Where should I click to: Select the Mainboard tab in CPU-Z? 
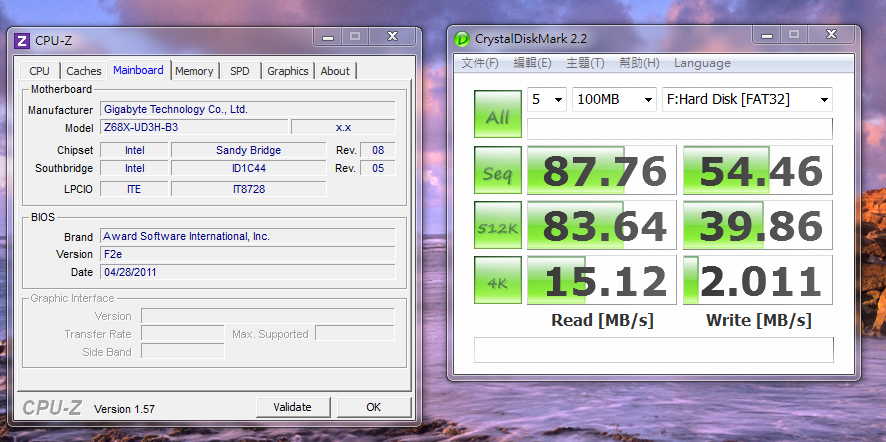click(138, 70)
